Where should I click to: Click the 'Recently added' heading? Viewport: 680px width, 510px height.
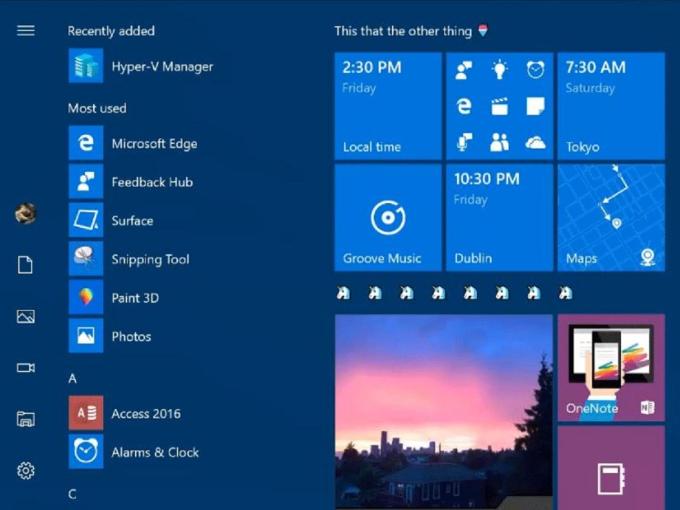pyautogui.click(x=111, y=31)
